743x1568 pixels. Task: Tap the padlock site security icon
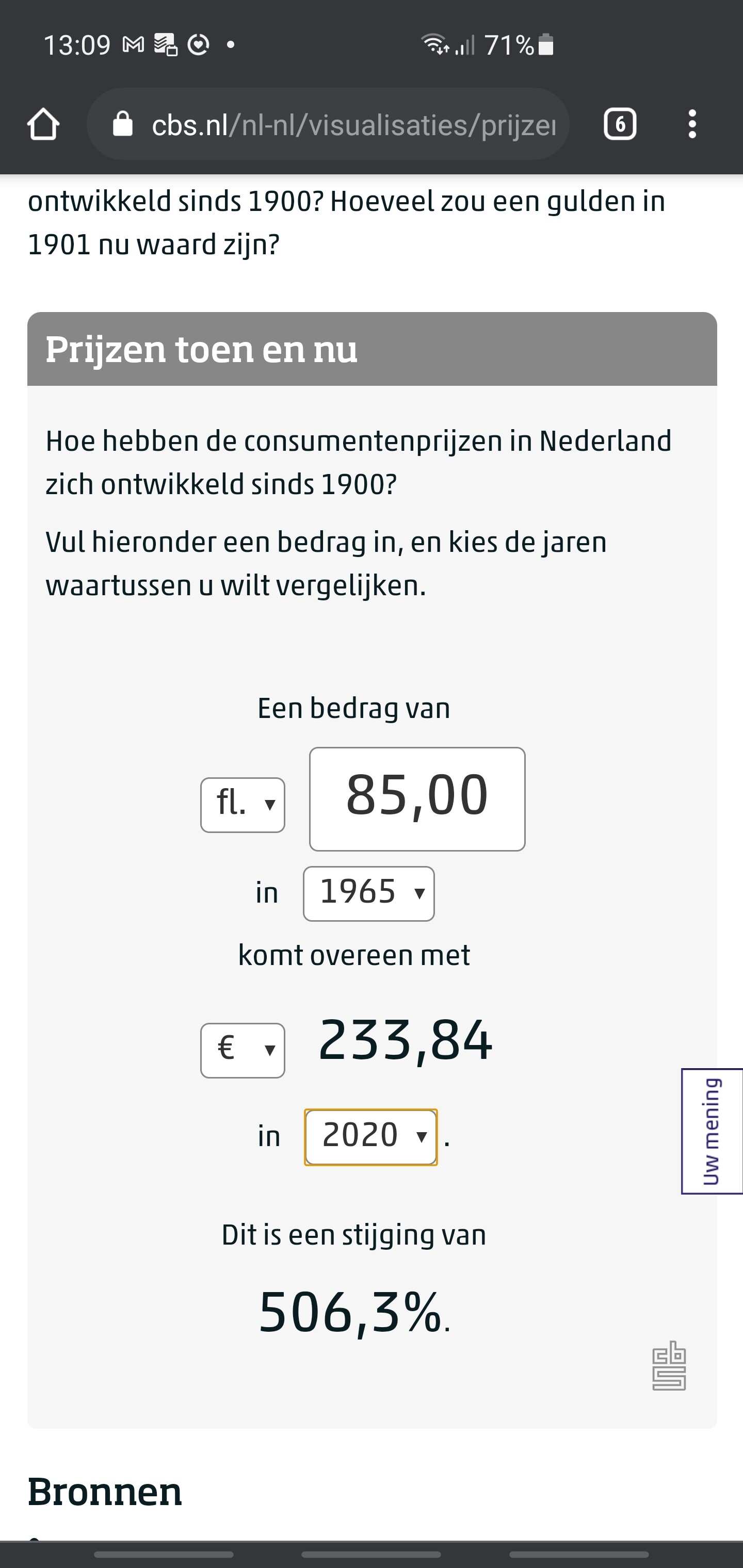pyautogui.click(x=122, y=124)
